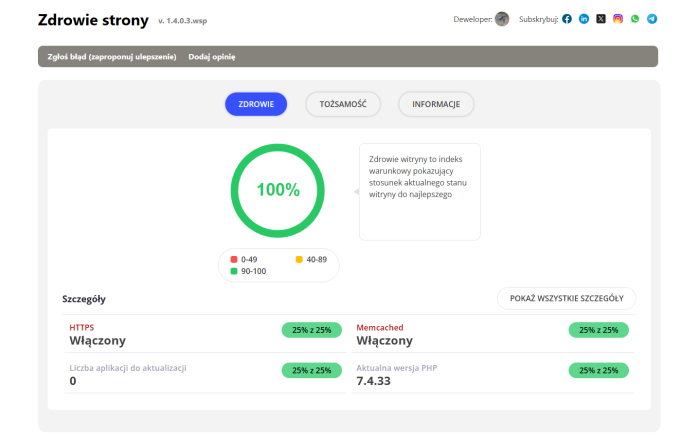This screenshot has width=700, height=439.
Task: Click the green 90-100 legend swatch
Action: (x=234, y=270)
